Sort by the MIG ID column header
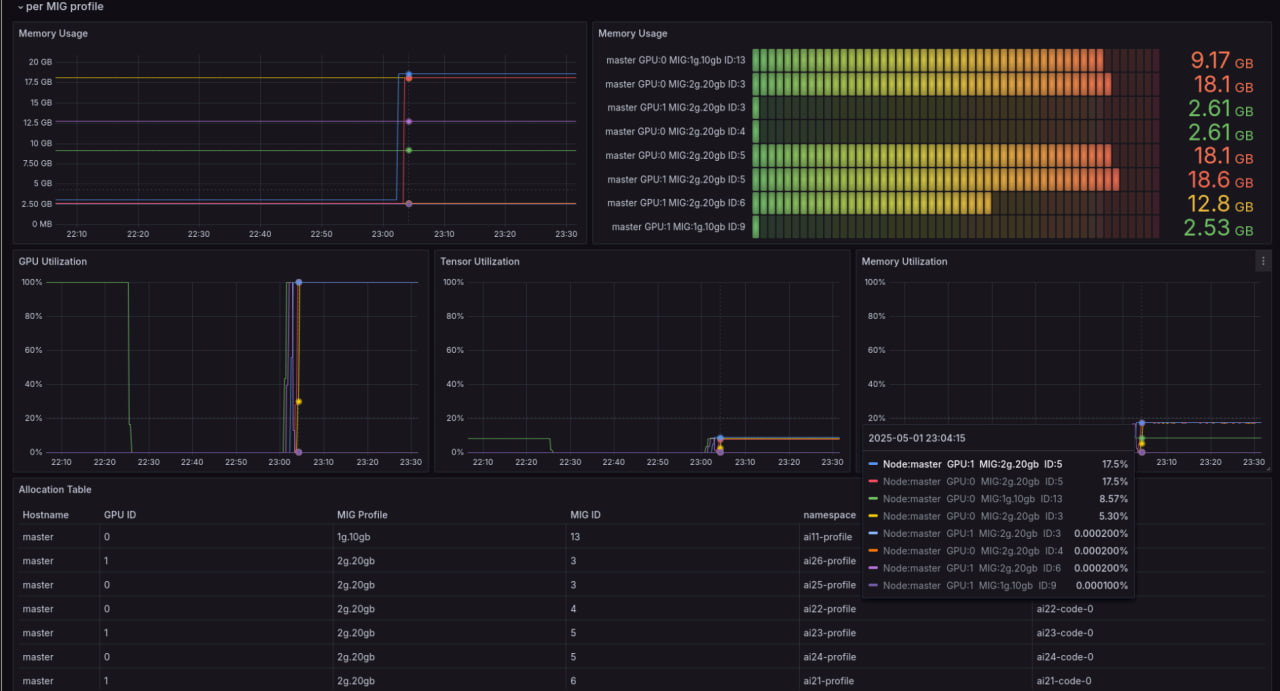Image resolution: width=1280 pixels, height=691 pixels. click(586, 515)
